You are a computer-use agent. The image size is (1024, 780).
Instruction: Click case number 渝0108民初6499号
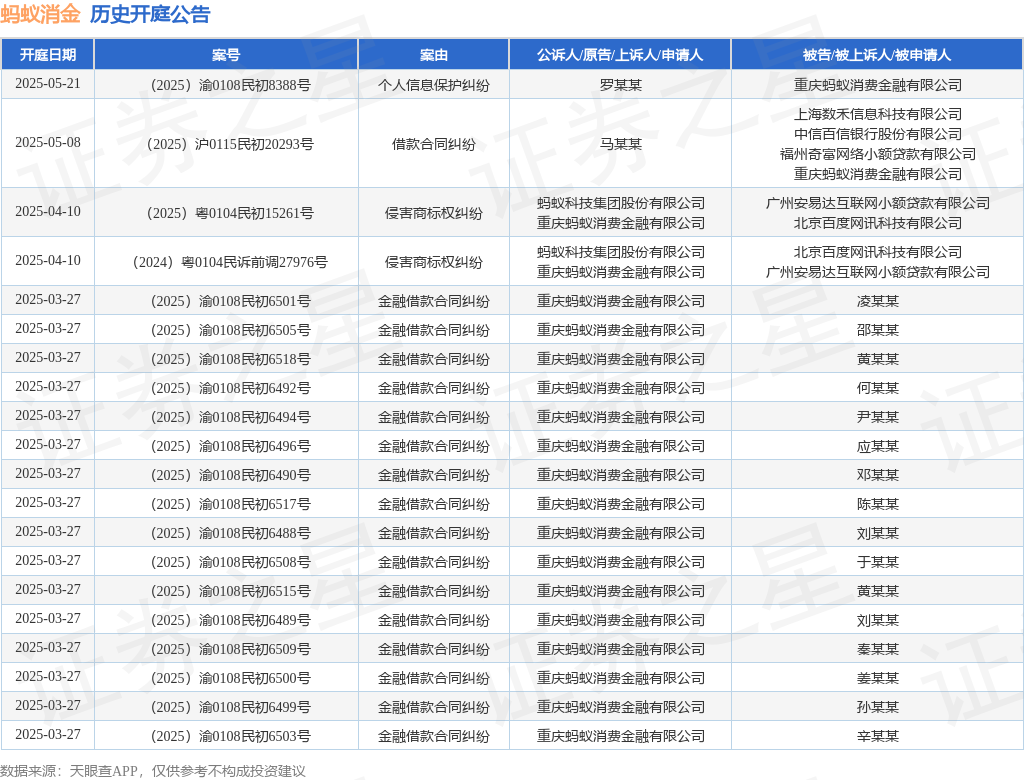coord(231,707)
